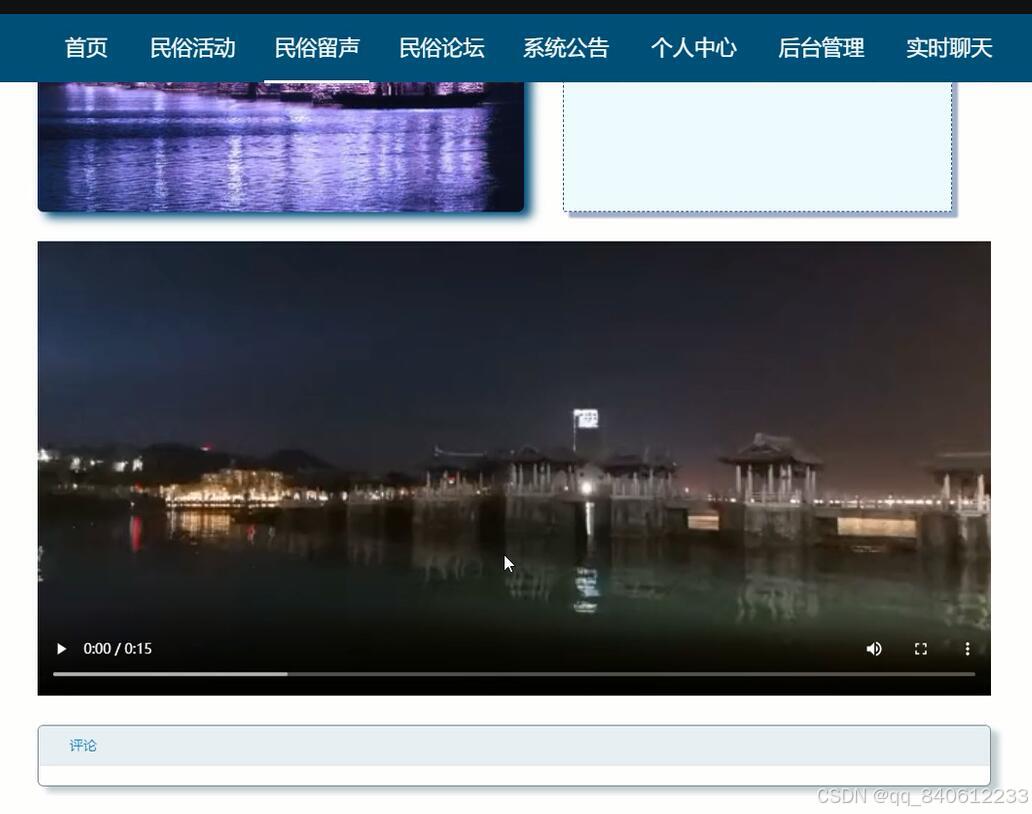Click the purple-lit river night photo
The image size is (1032, 814).
281,146
